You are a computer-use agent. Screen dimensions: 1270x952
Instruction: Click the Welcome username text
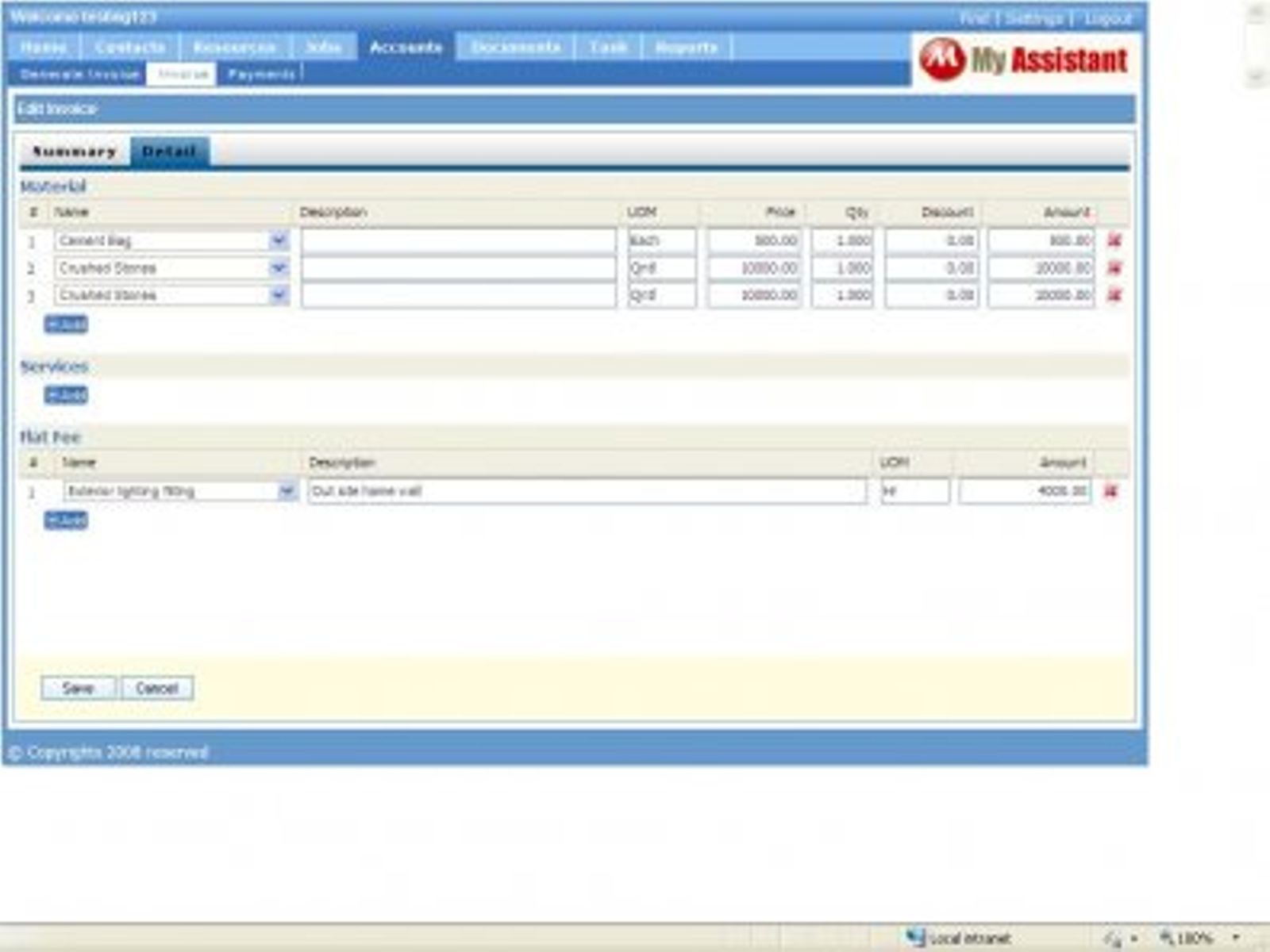click(83, 17)
